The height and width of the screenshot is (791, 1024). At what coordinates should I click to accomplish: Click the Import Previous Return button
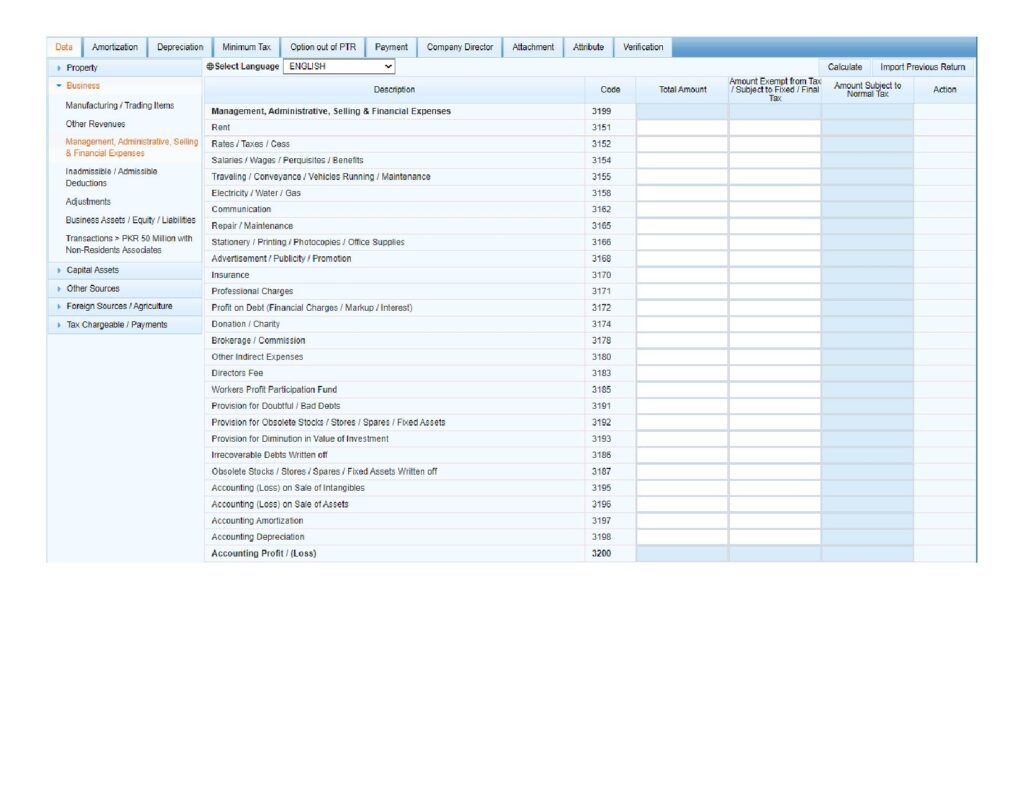pos(922,67)
